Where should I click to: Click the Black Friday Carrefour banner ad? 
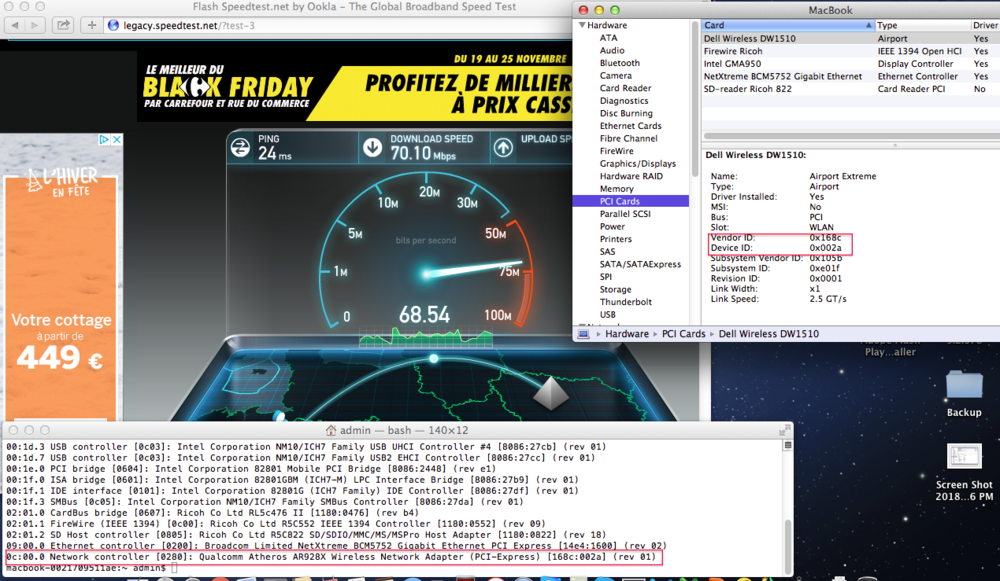coord(350,89)
